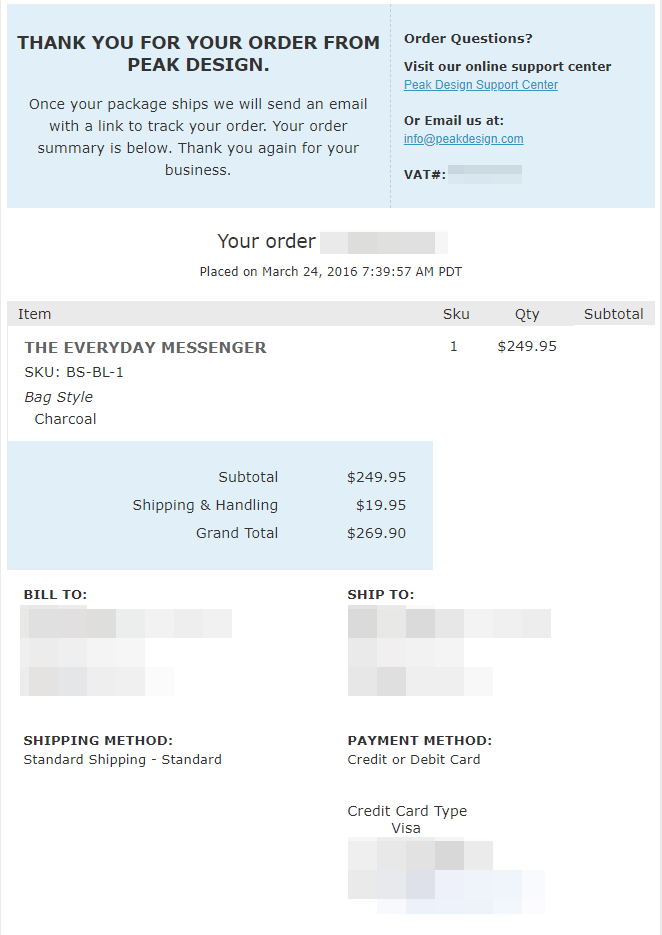Click The Everyday Messenger product name

tap(145, 348)
